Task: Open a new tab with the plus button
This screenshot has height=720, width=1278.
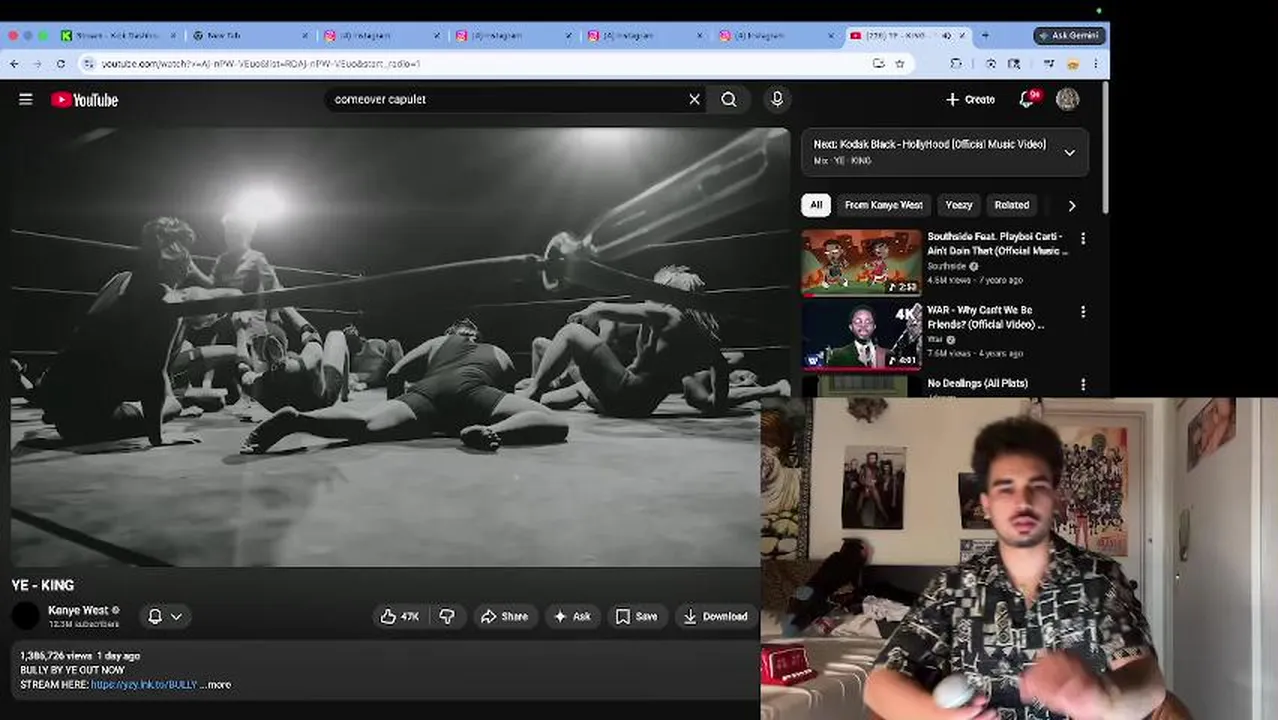Action: (x=985, y=35)
